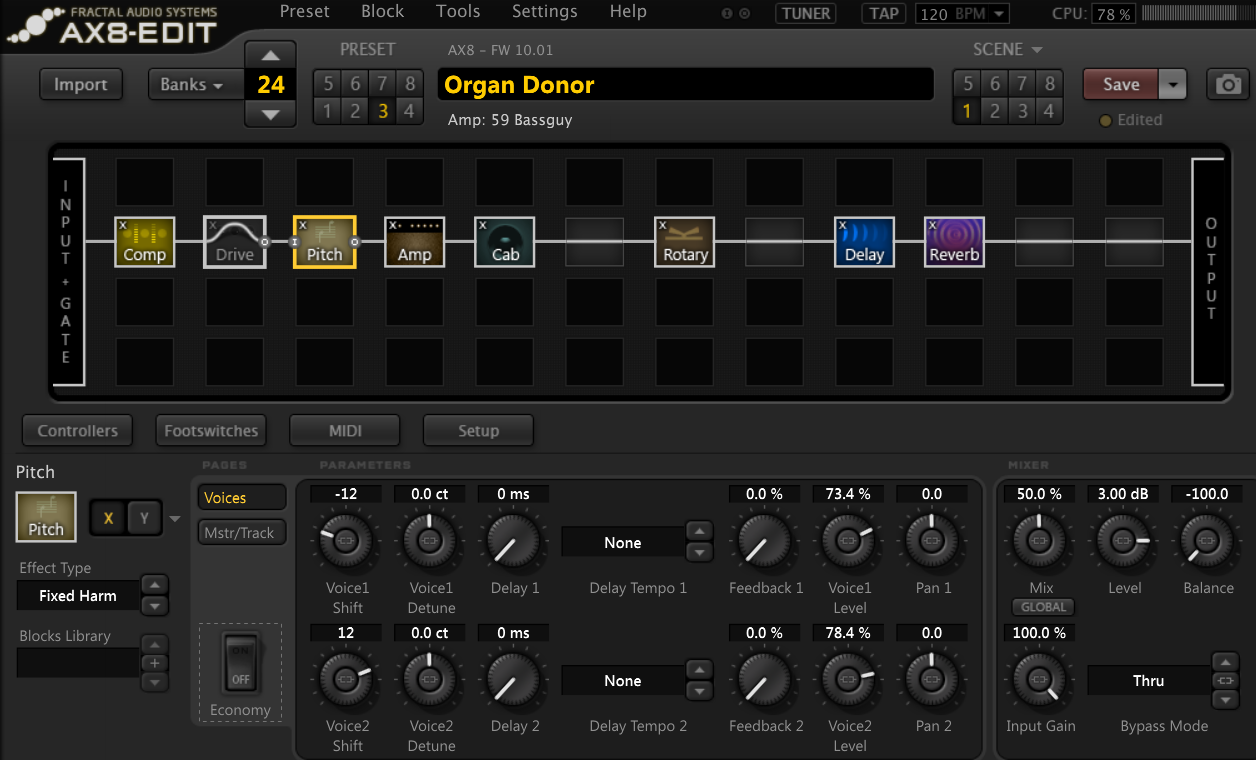Click the preset number down arrow
Viewport: 1256px width, 760px height.
(271, 114)
